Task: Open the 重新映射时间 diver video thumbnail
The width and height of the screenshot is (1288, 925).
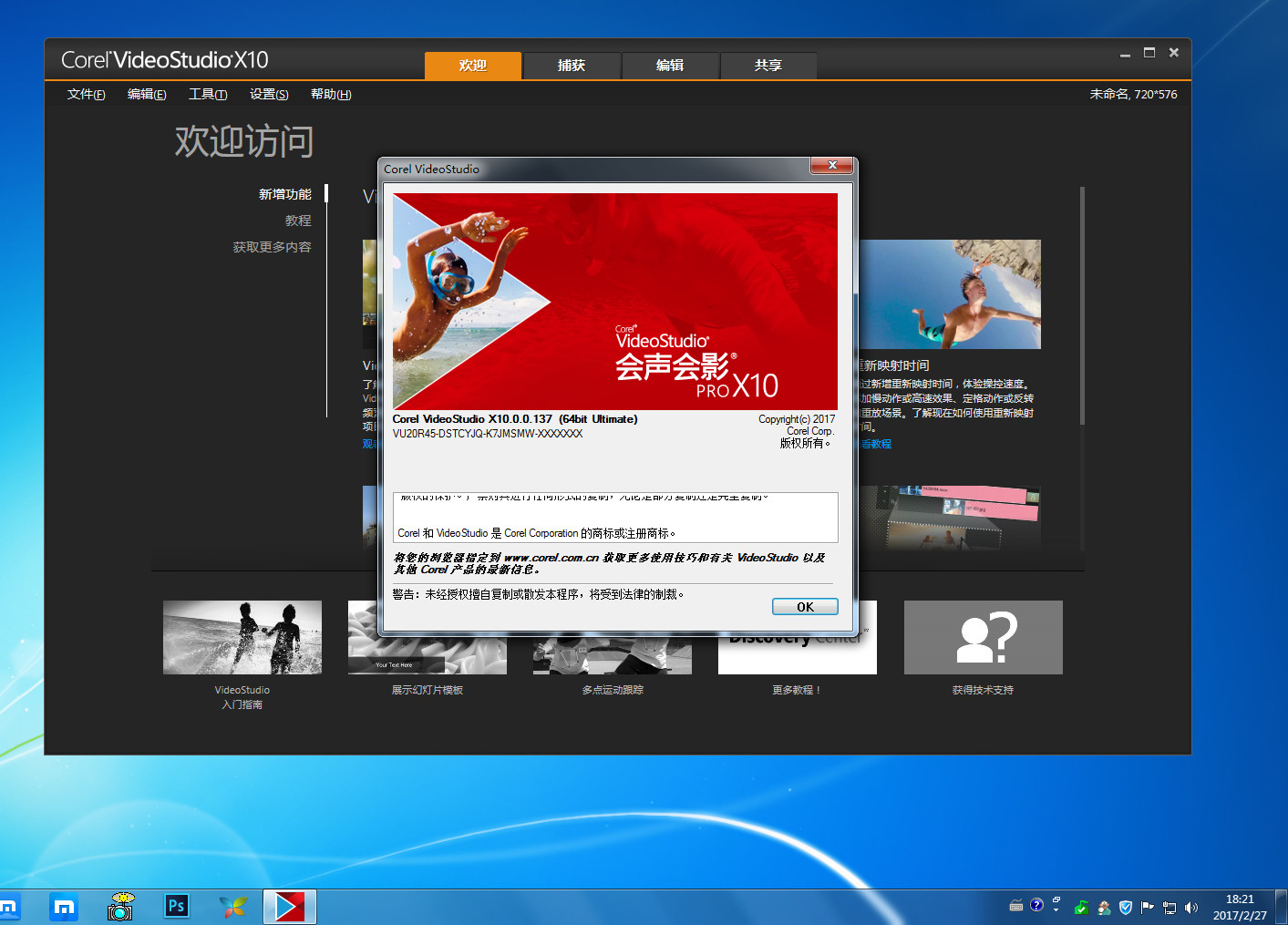Action: (x=950, y=294)
